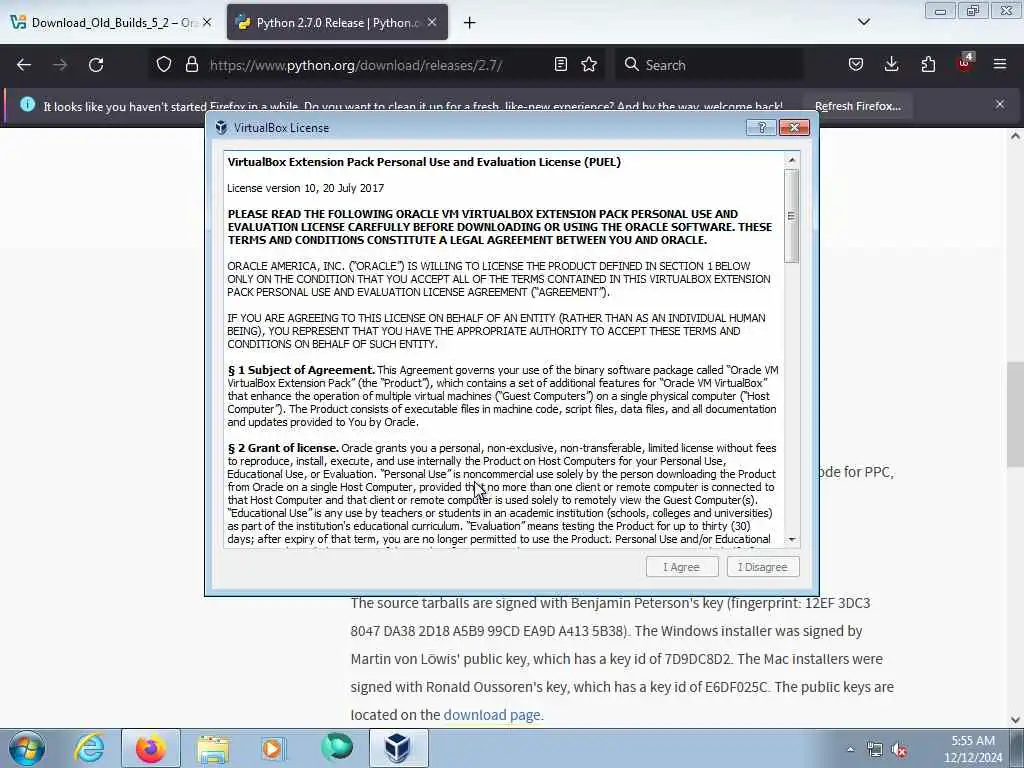Click the padlock site security icon
Image resolution: width=1024 pixels, height=768 pixels.
tap(191, 65)
